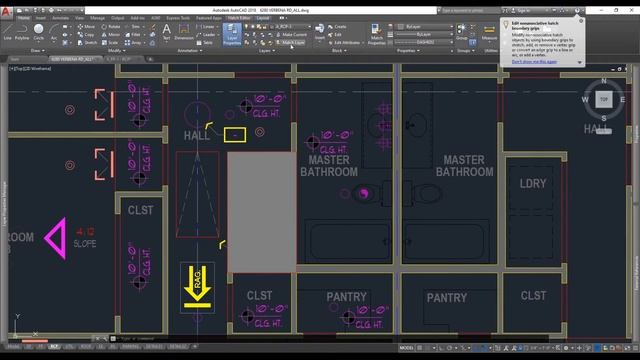Image resolution: width=640 pixels, height=360 pixels.
Task: Open the ByLayer lineweight dropdown
Action: tap(425, 35)
